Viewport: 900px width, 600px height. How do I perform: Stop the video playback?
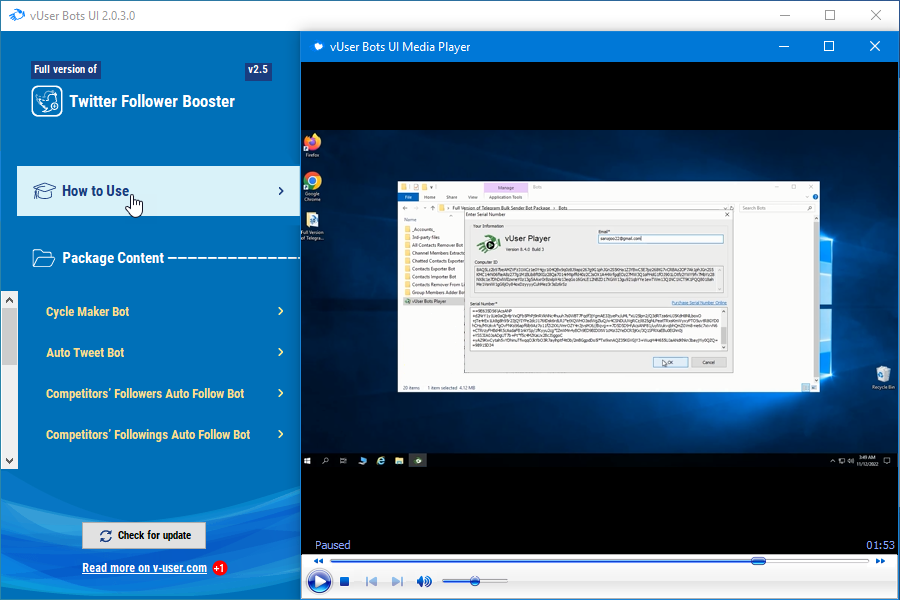[344, 582]
